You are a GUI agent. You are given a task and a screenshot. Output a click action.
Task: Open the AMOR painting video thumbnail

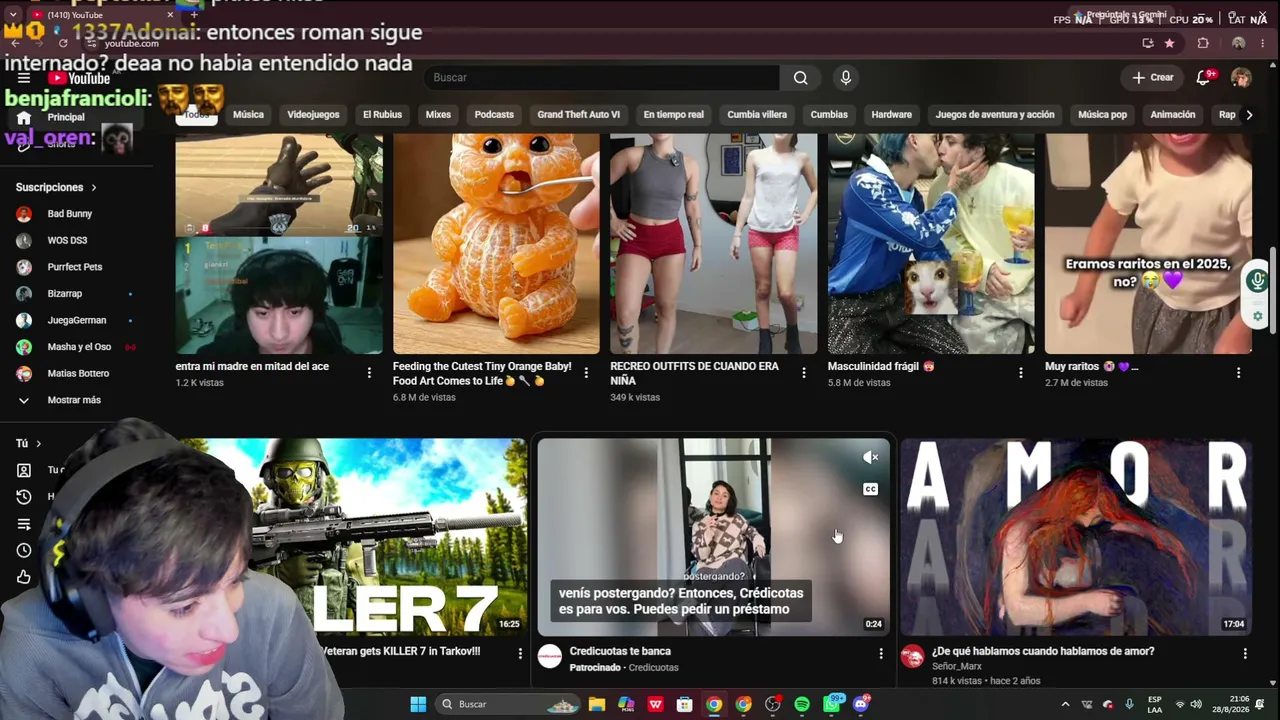(x=1076, y=537)
